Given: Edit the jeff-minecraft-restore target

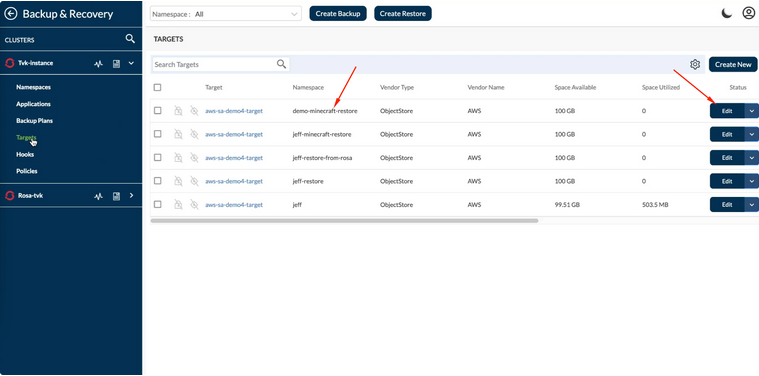Looking at the screenshot, I should tap(727, 134).
